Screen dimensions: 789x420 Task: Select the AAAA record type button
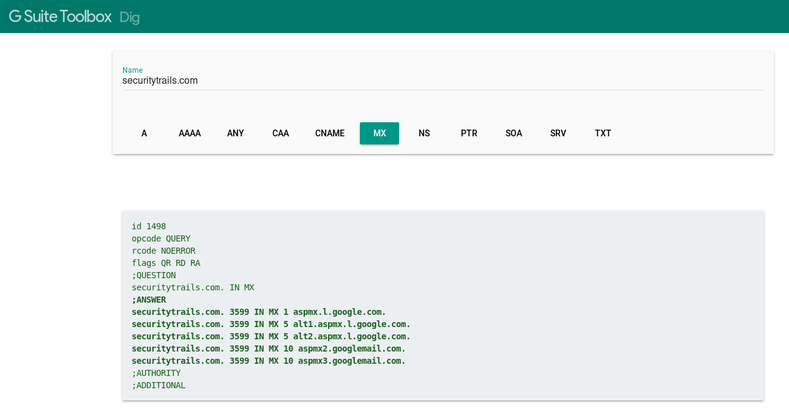(x=190, y=133)
